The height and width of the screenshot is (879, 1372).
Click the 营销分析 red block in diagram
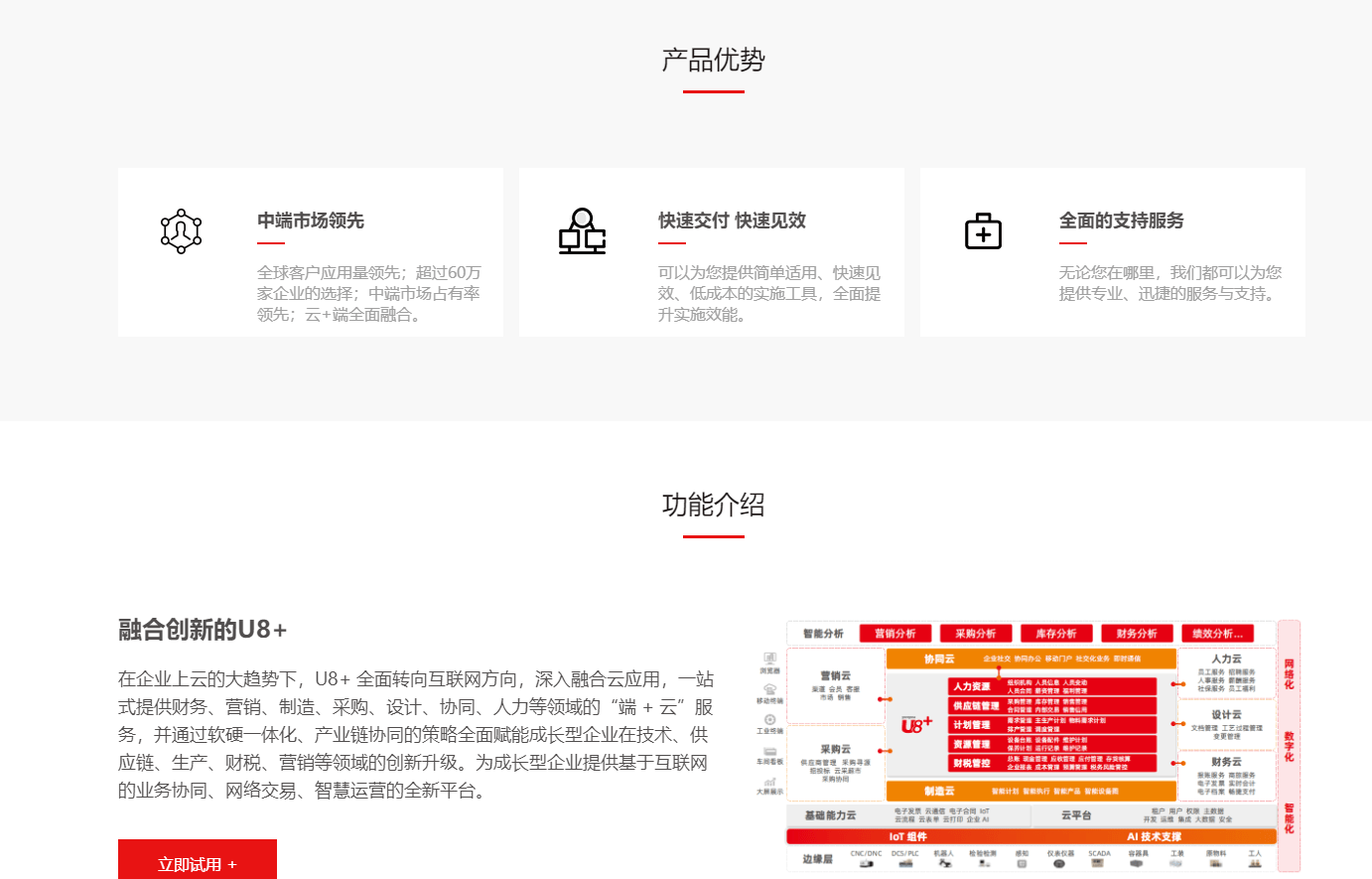click(x=895, y=634)
